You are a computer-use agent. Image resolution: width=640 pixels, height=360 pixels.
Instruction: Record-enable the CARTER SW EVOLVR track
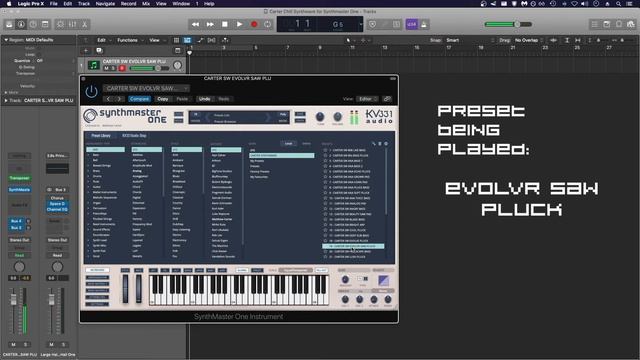tap(122, 68)
